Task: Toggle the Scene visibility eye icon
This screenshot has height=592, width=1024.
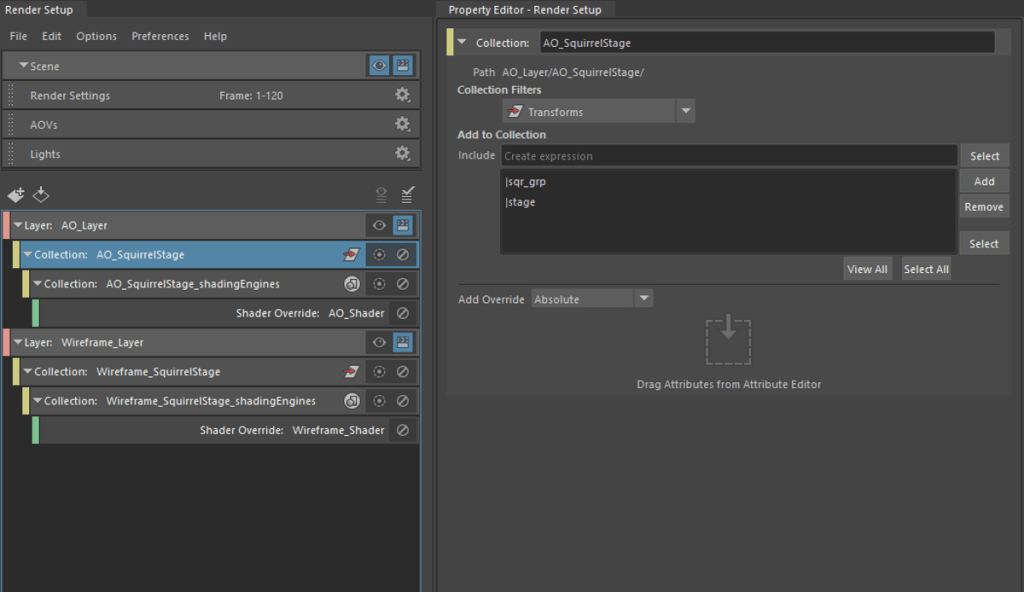Action: point(379,66)
